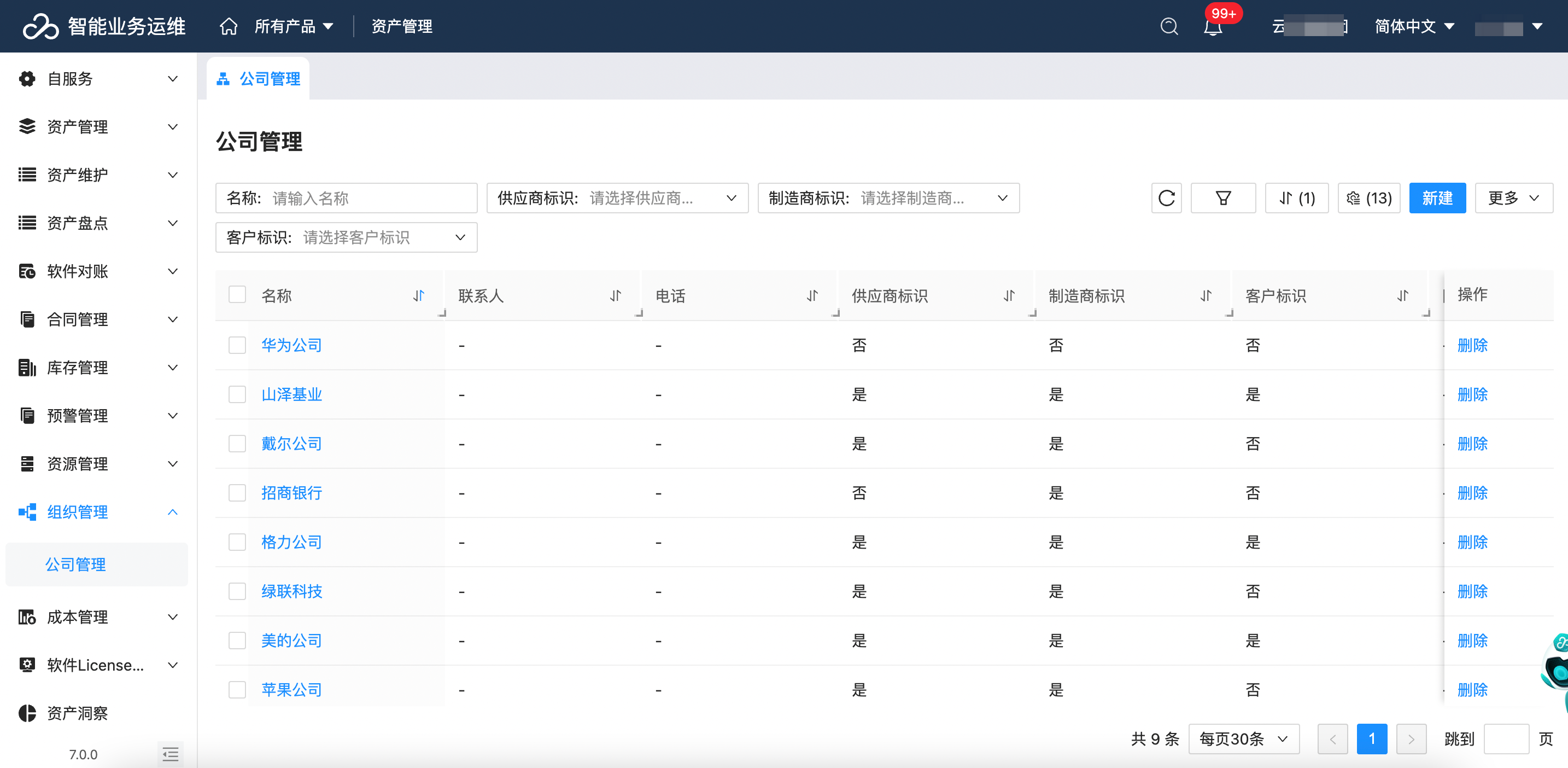Screen dimensions: 1568x768
Task: Go to home via the house icon
Action: 229,26
